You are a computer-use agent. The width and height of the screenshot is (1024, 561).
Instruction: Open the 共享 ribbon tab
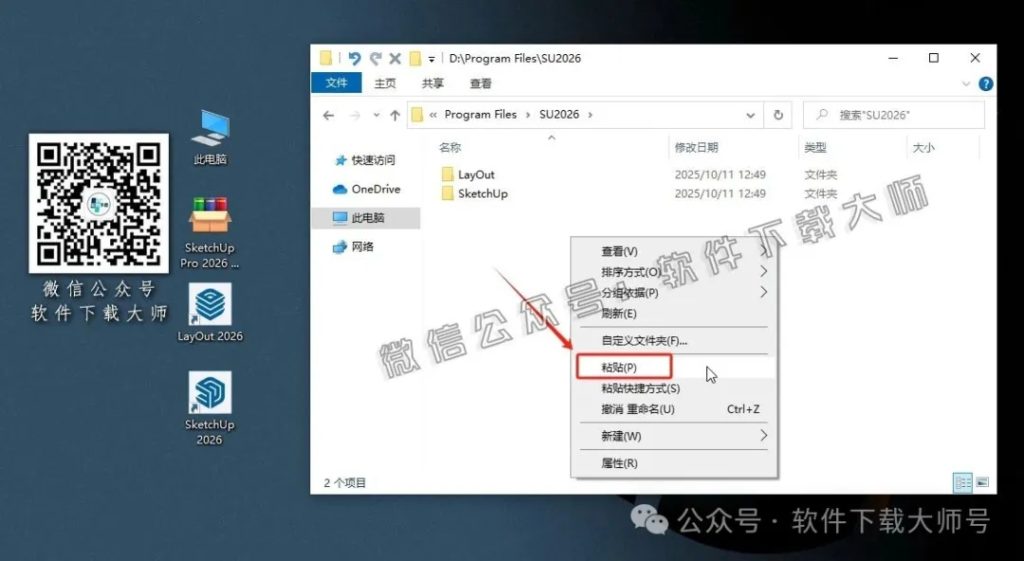coord(432,84)
